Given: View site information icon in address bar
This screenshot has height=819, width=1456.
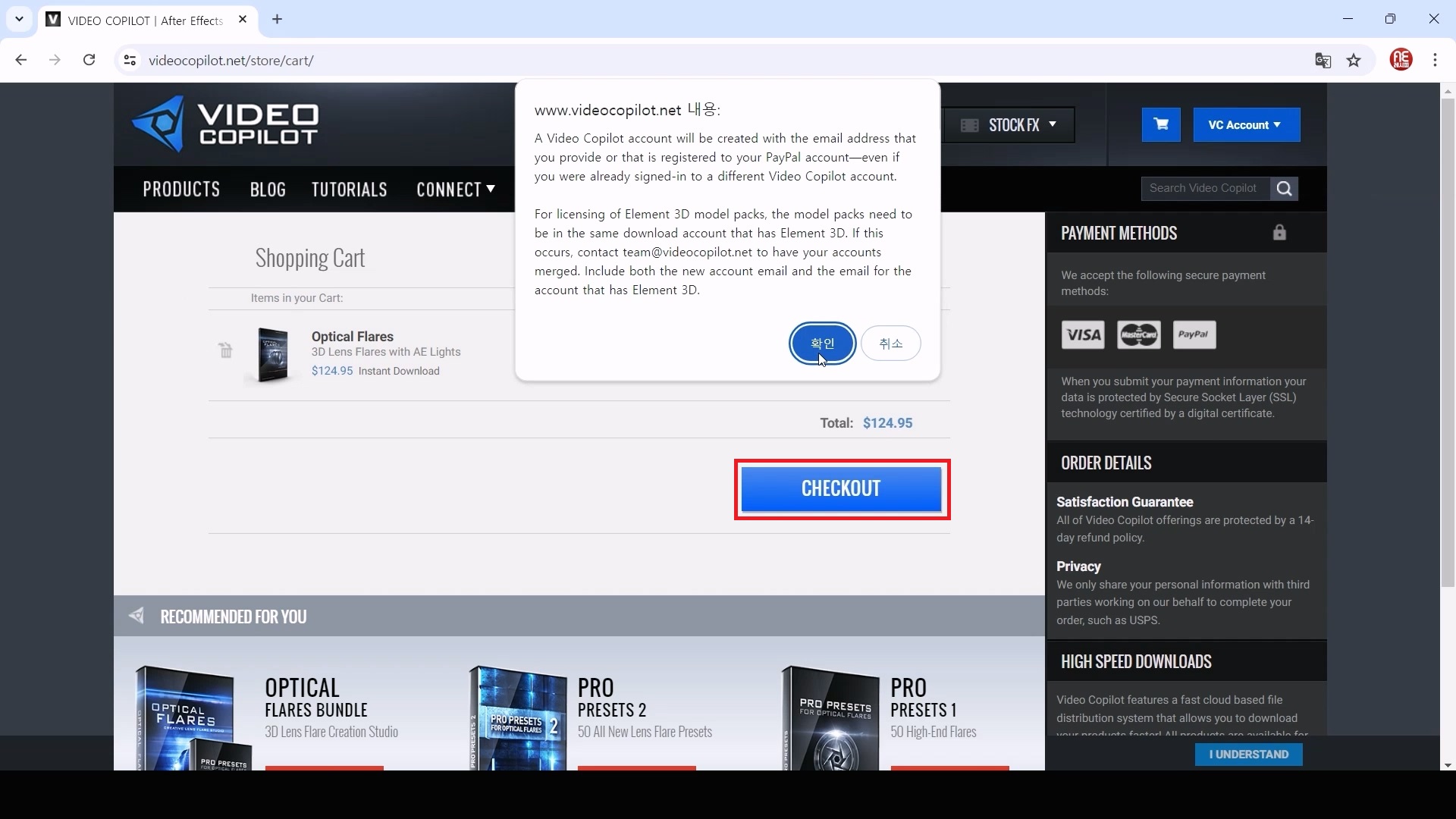Looking at the screenshot, I should click(x=130, y=60).
